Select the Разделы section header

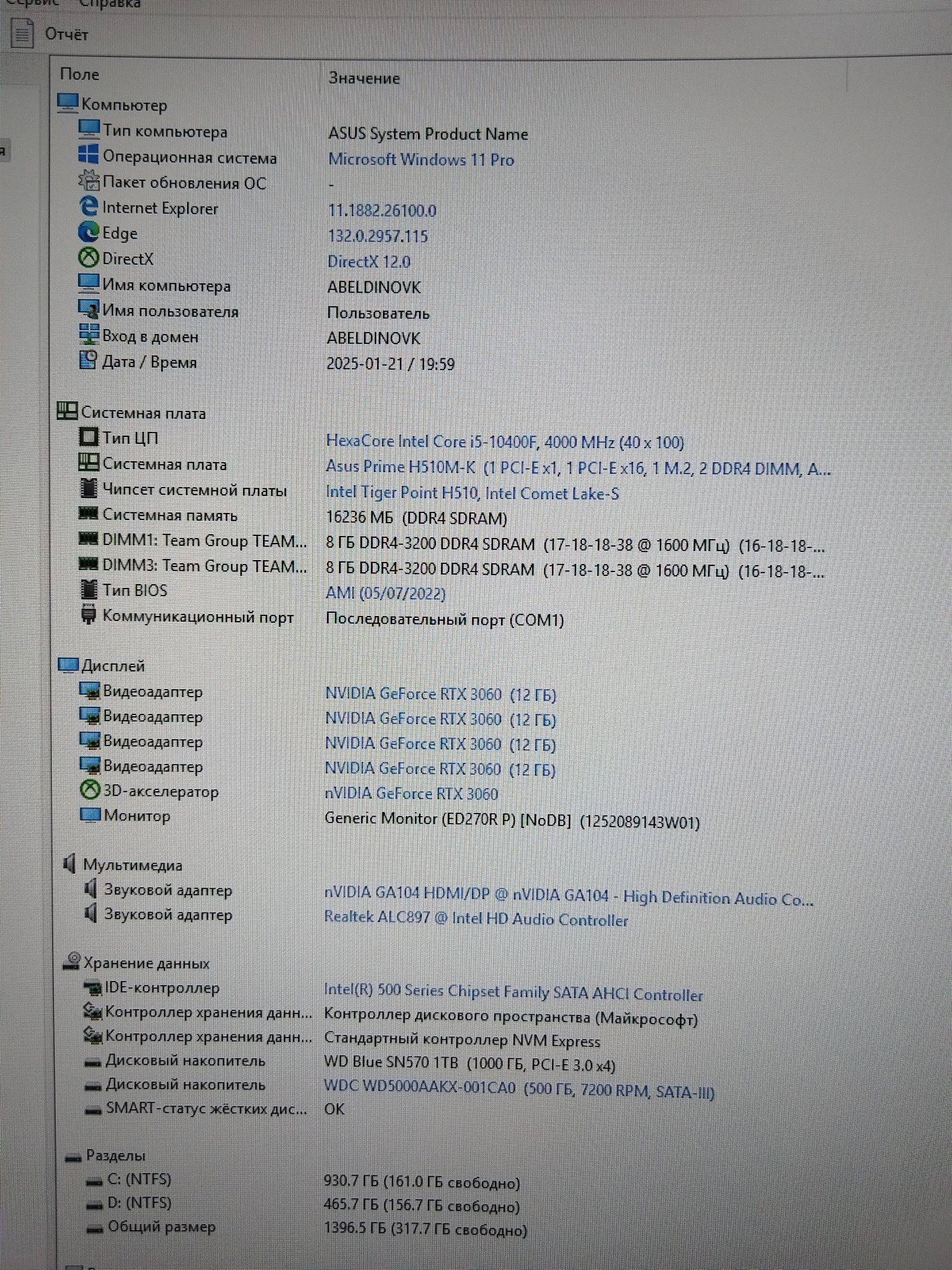[x=116, y=1156]
